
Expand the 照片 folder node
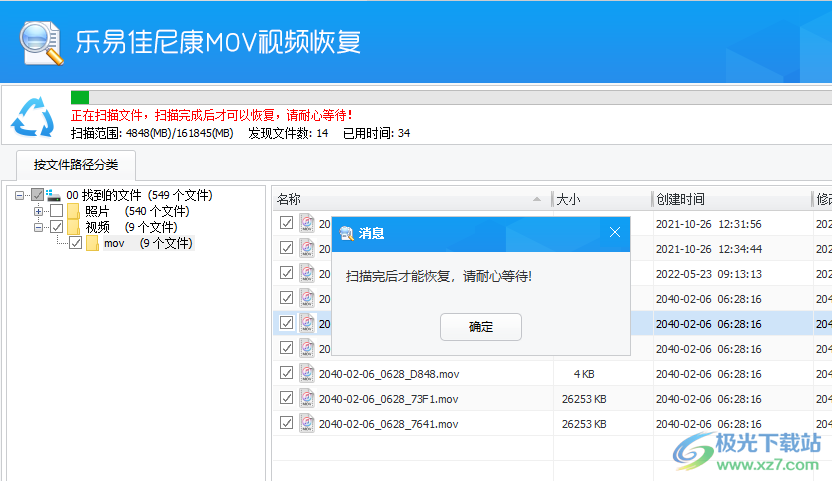(x=38, y=211)
